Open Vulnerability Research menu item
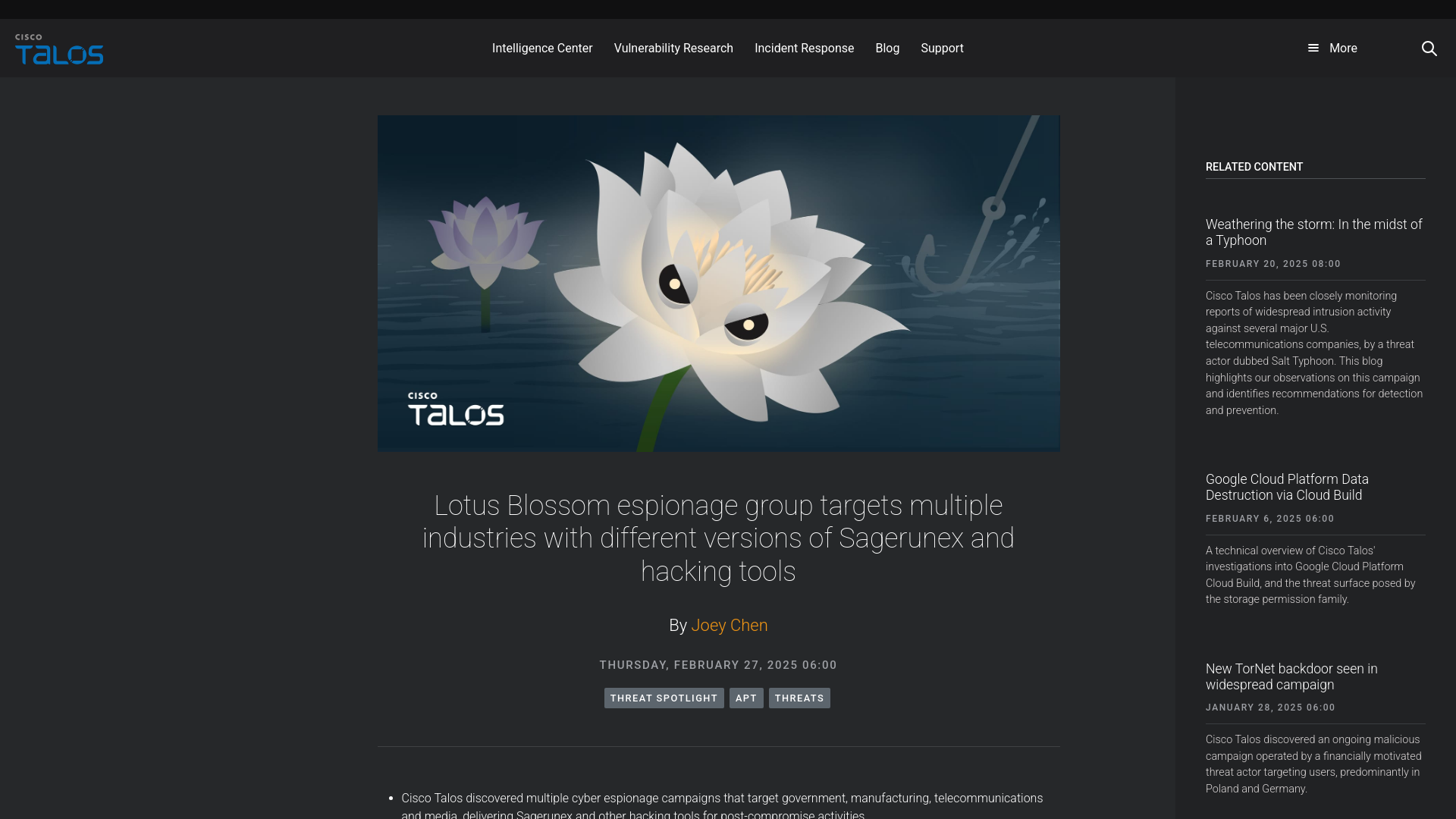1456x819 pixels. click(674, 47)
